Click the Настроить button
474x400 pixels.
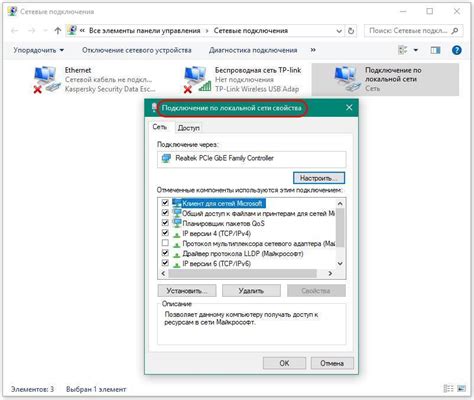(x=319, y=178)
